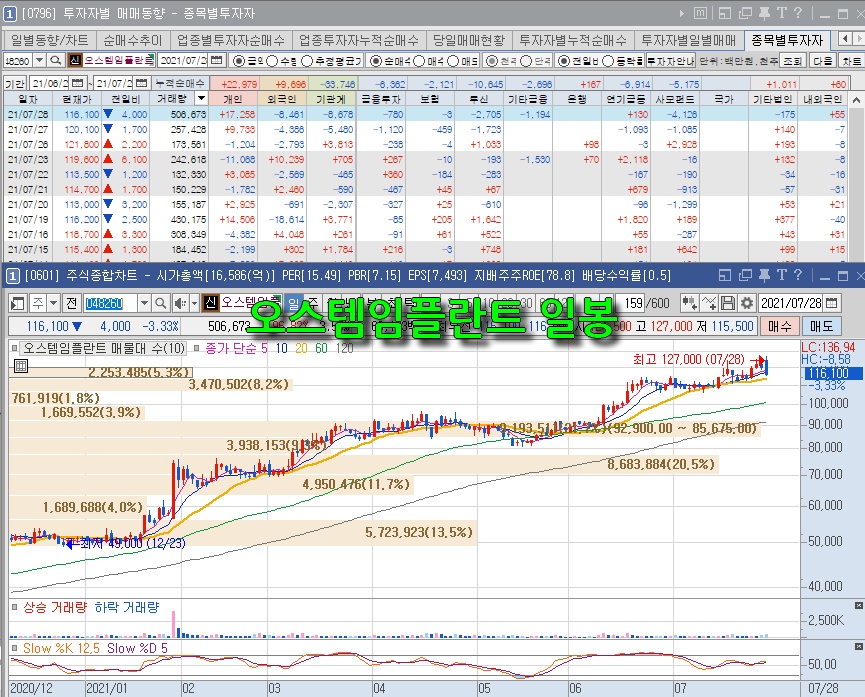865x697 pixels.
Task: Click scrollbar up arrow of investor table
Action: pos(856,100)
